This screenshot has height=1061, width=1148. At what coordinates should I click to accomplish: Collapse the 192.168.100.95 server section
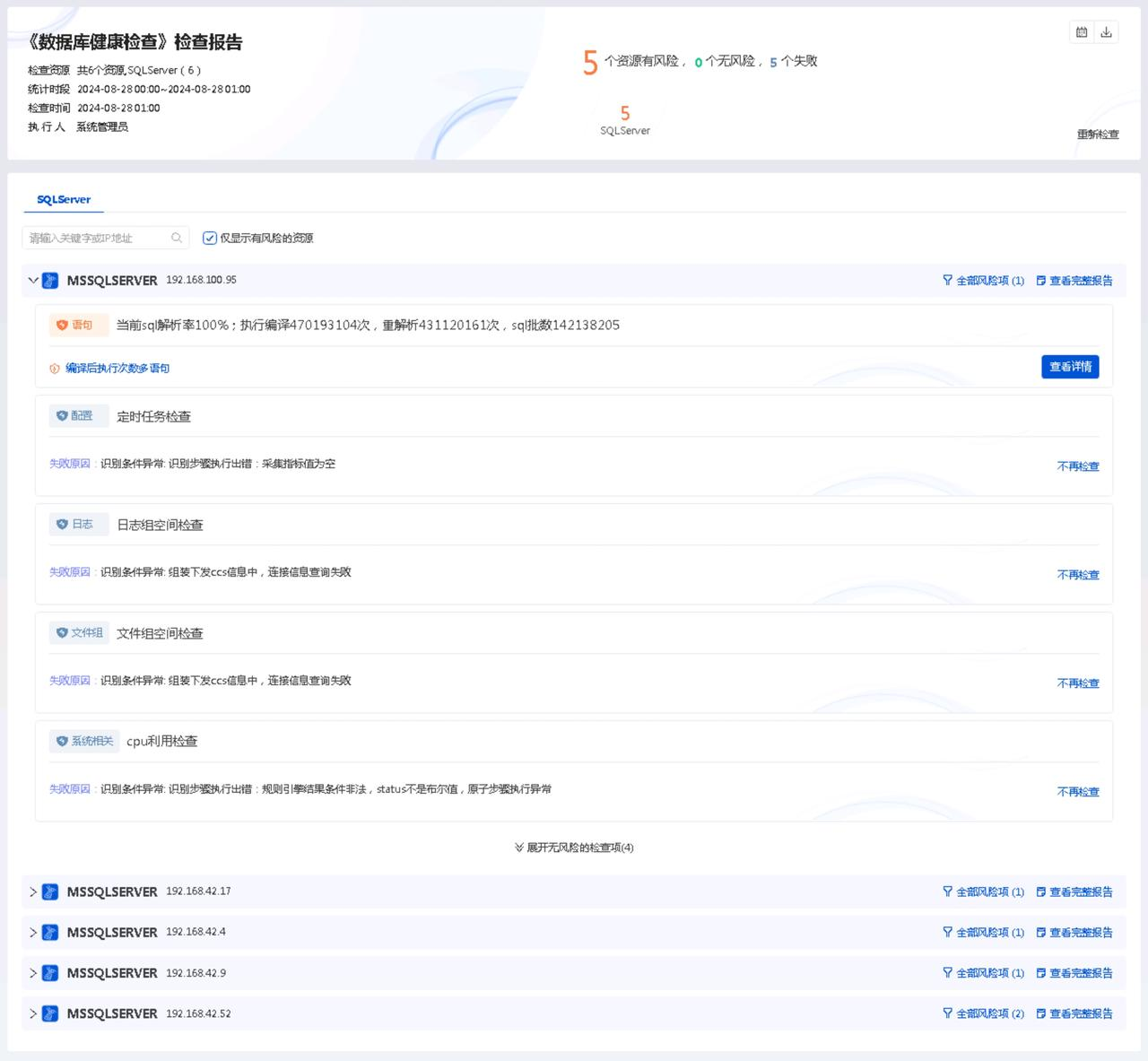tap(33, 281)
